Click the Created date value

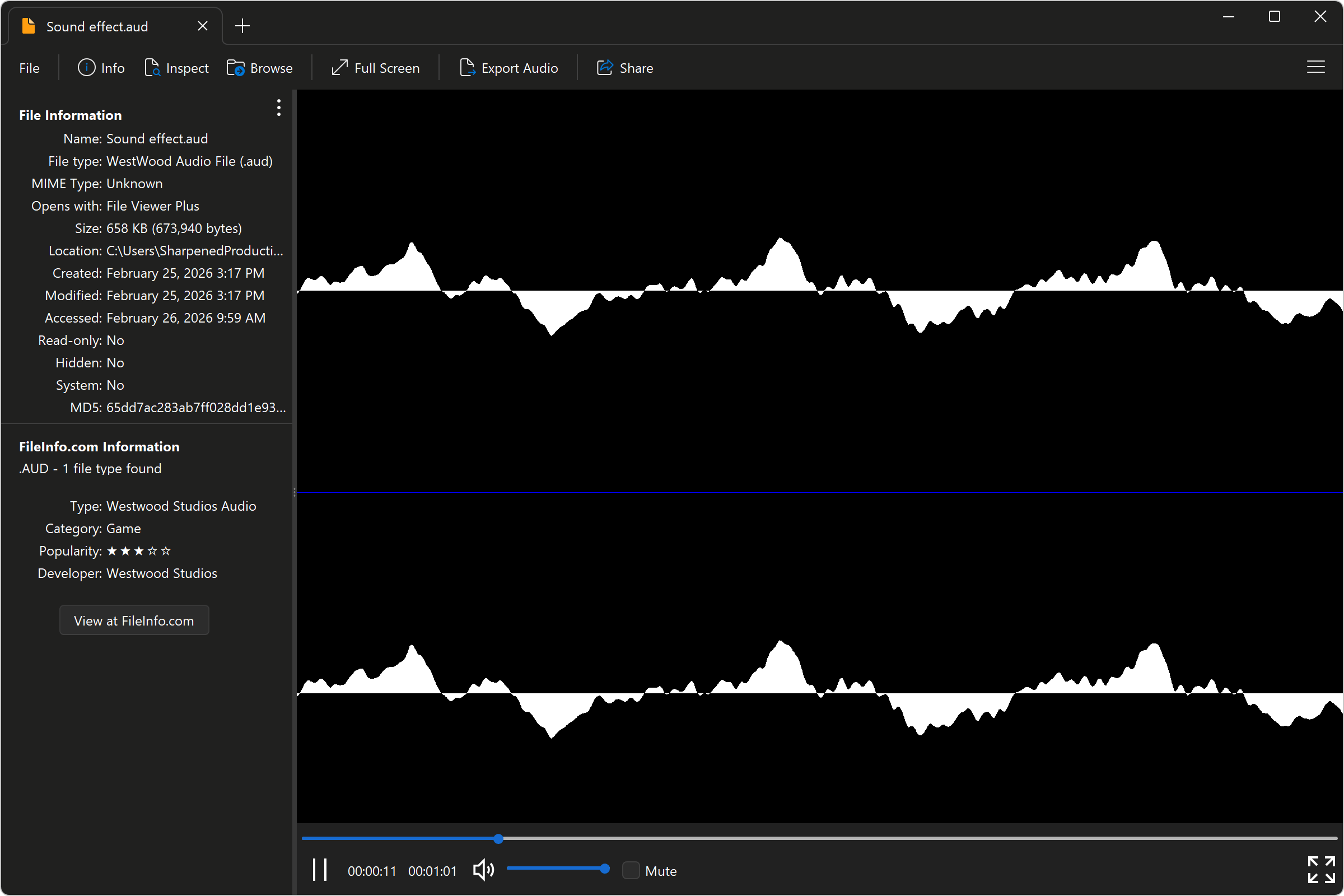[x=186, y=273]
